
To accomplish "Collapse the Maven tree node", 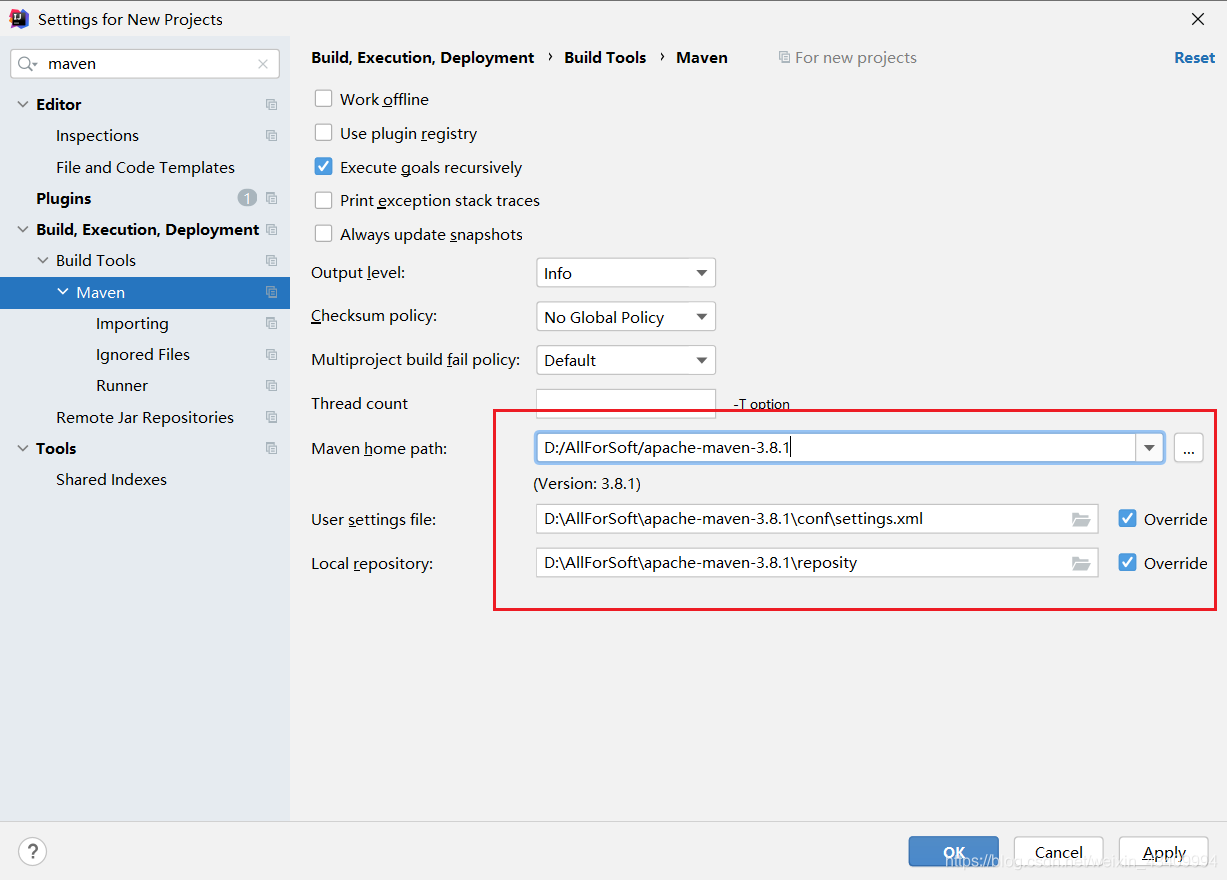I will coord(63,292).
